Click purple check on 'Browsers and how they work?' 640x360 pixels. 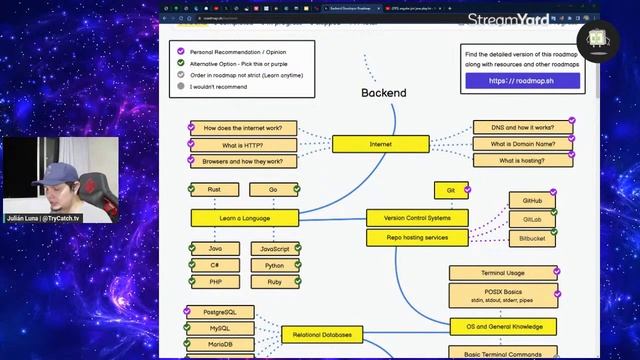(191, 160)
